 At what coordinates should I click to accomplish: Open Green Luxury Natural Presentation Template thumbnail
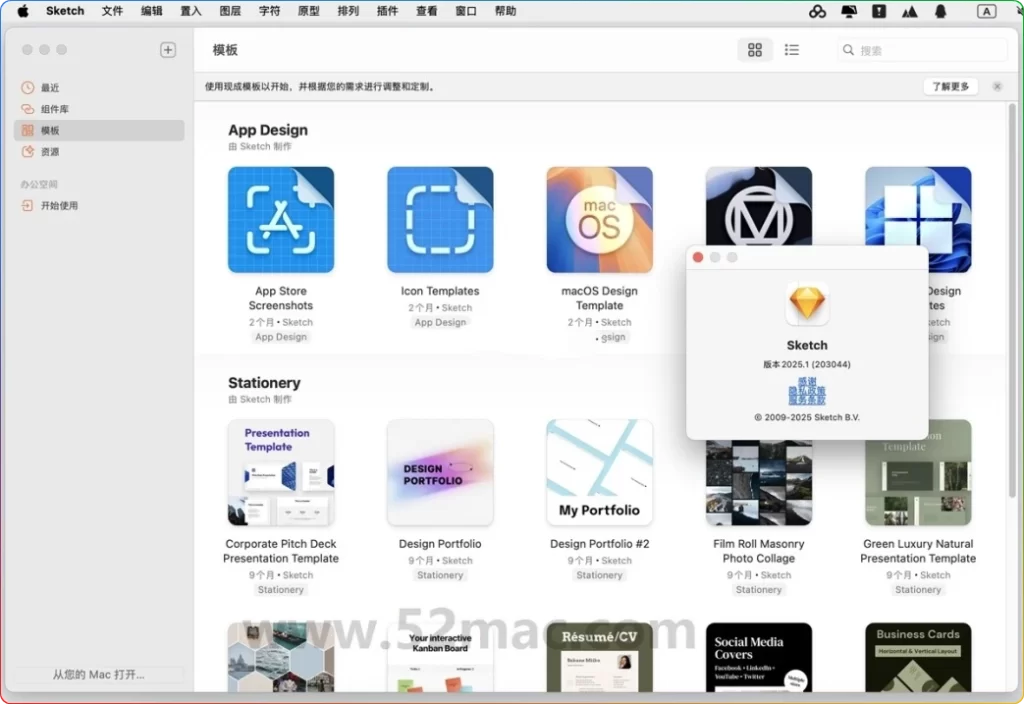coord(918,483)
